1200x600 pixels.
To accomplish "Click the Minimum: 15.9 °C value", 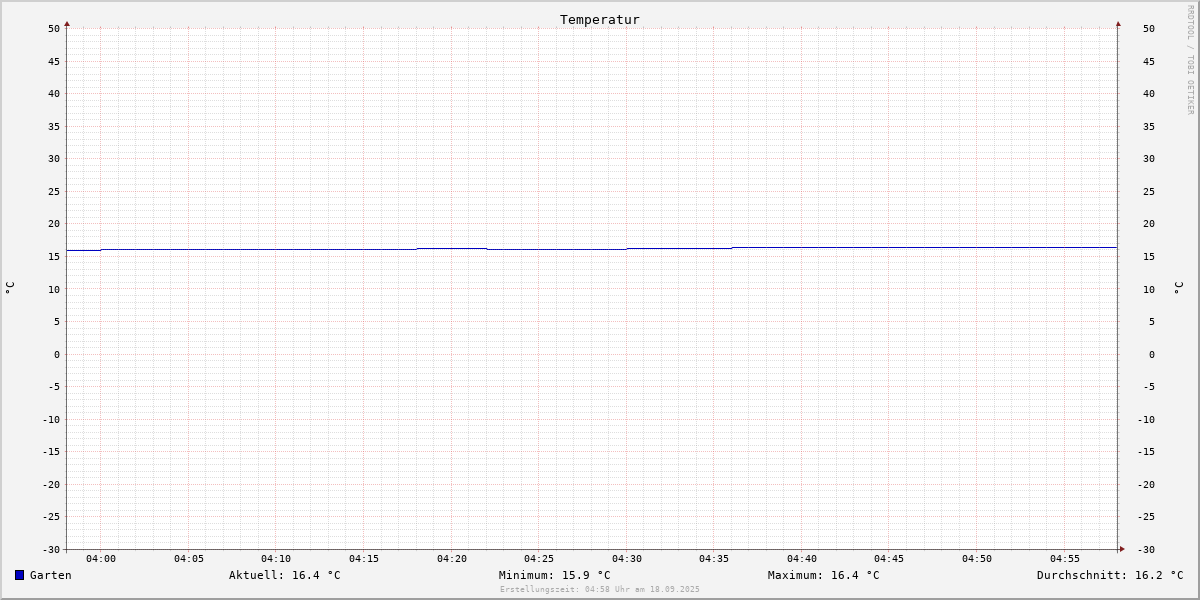I will coord(555,575).
